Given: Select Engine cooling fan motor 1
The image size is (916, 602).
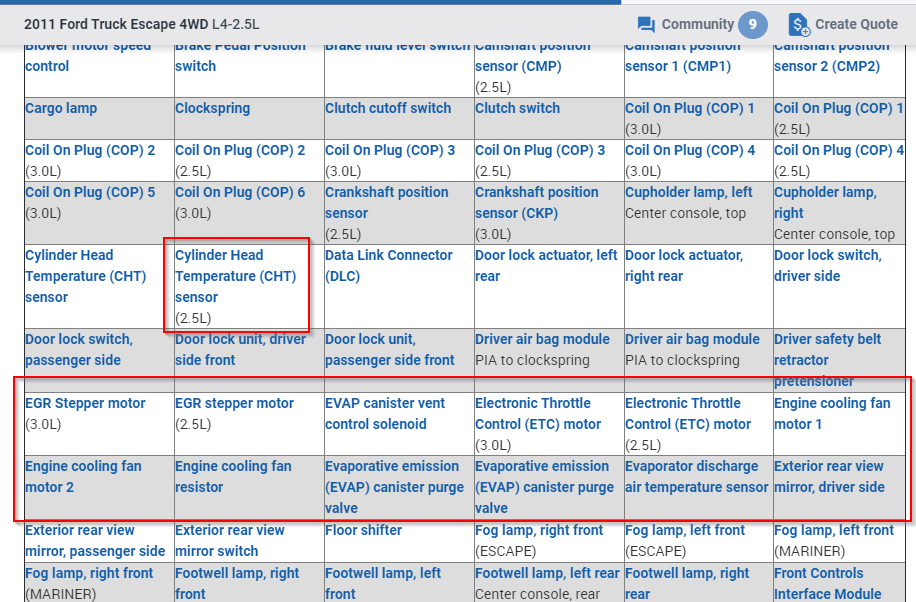Looking at the screenshot, I should (x=832, y=413).
